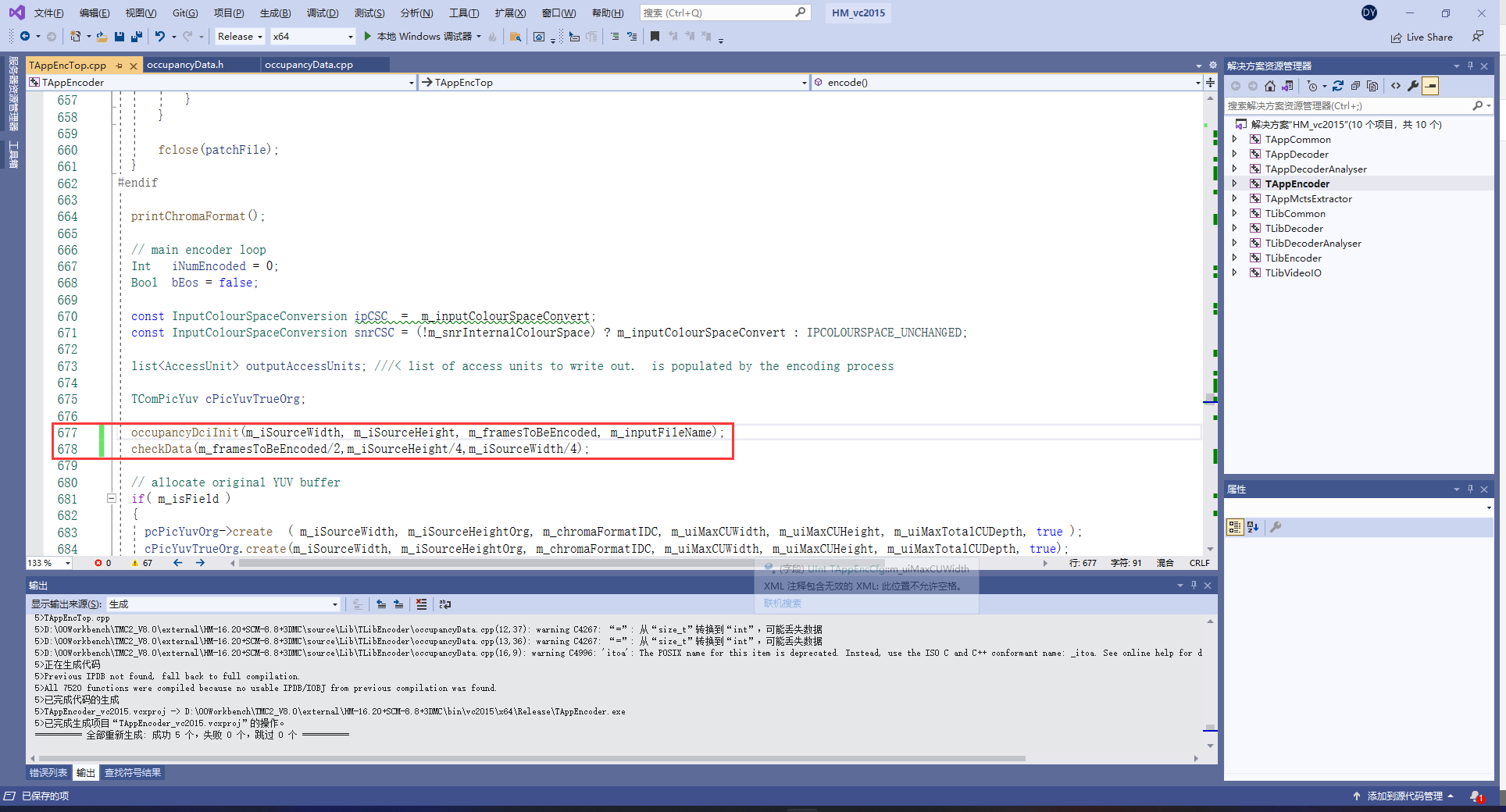This screenshot has height=812, width=1506.
Task: Go to Solution Explorer home view
Action: (x=1270, y=86)
